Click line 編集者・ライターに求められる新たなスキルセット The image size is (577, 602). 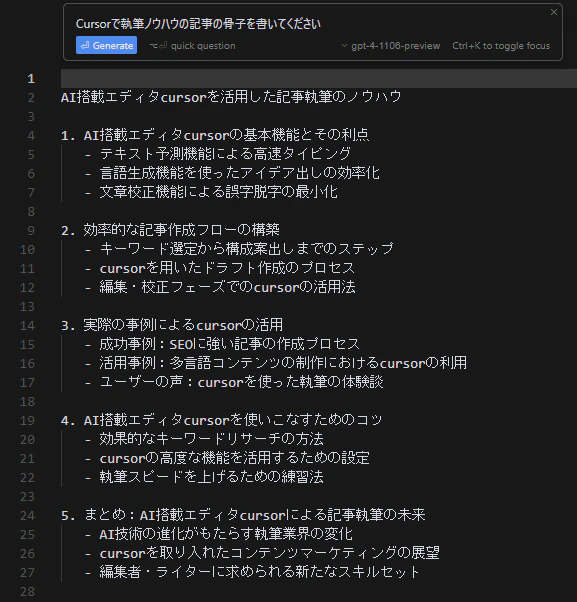[260, 572]
